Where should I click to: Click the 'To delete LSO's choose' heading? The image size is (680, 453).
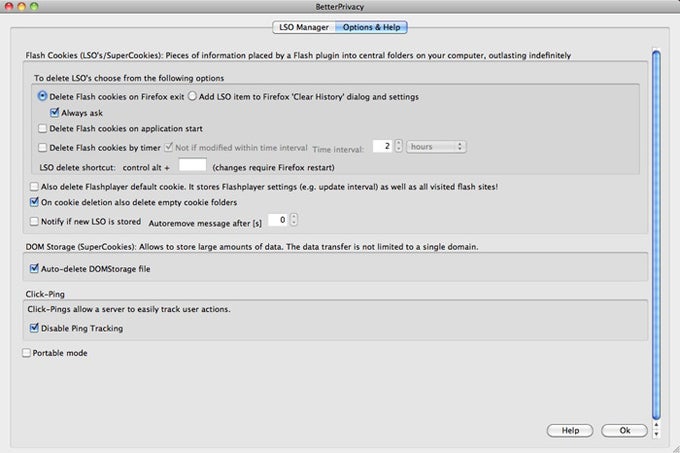[129, 78]
